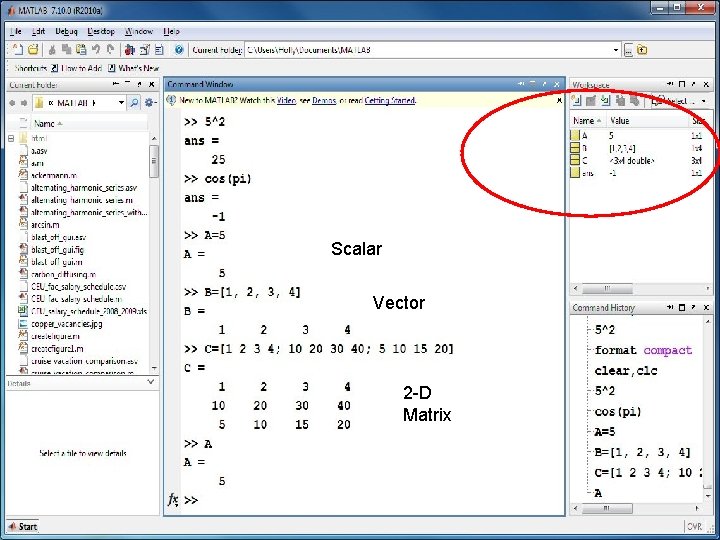Click the Demos link in the banner

[x=324, y=100]
